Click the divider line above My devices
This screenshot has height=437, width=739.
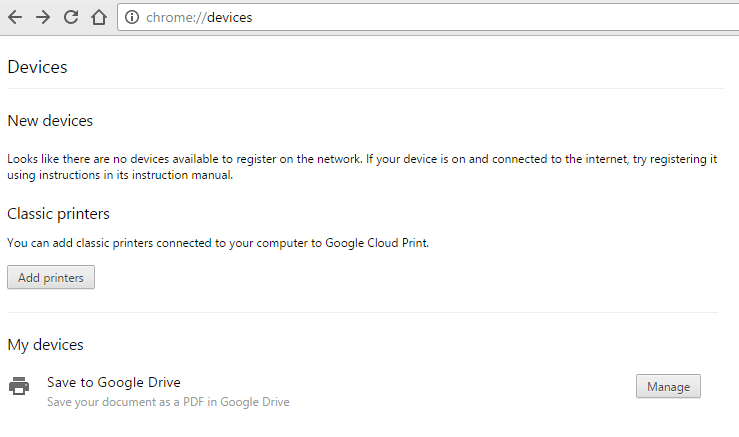(x=362, y=312)
